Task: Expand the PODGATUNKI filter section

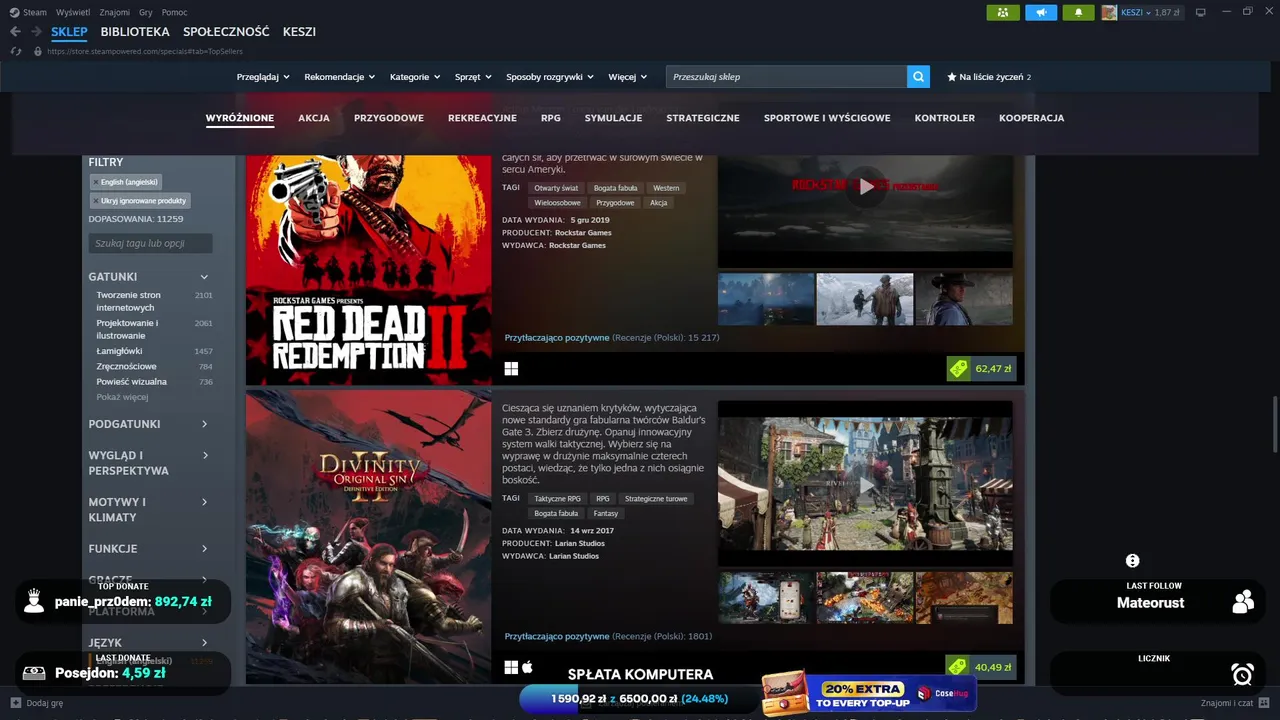Action: (204, 424)
